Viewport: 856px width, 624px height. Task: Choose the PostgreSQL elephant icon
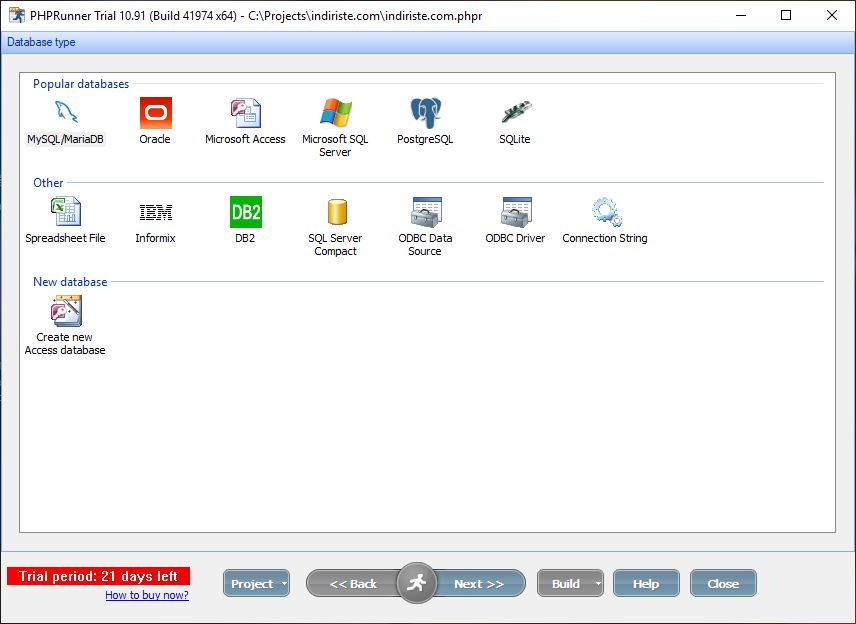425,112
